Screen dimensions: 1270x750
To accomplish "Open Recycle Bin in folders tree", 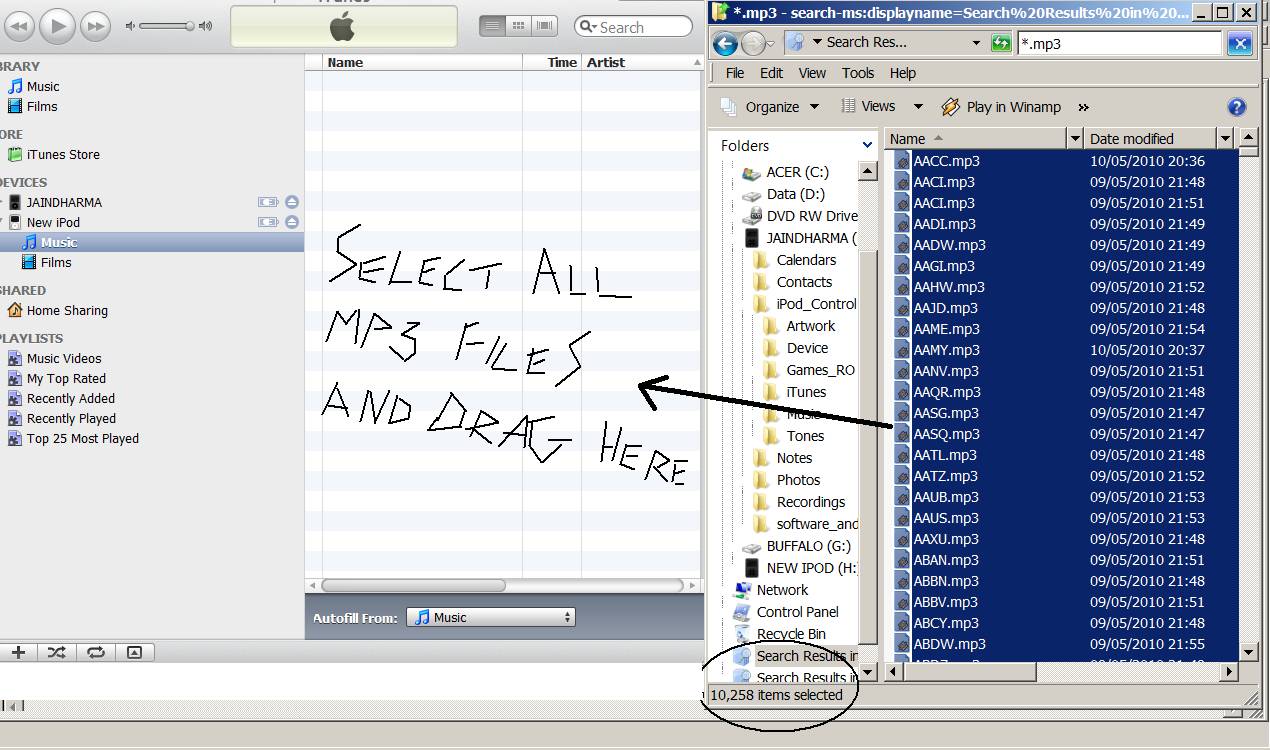I will point(780,634).
